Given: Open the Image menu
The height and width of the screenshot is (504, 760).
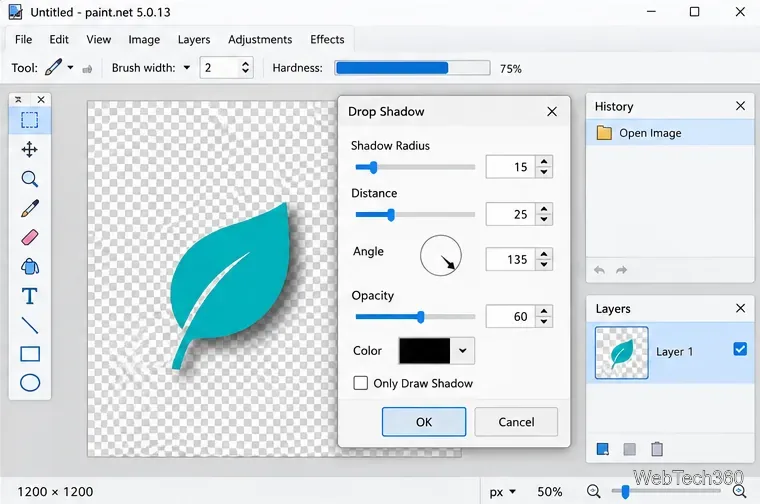Looking at the screenshot, I should [x=144, y=39].
